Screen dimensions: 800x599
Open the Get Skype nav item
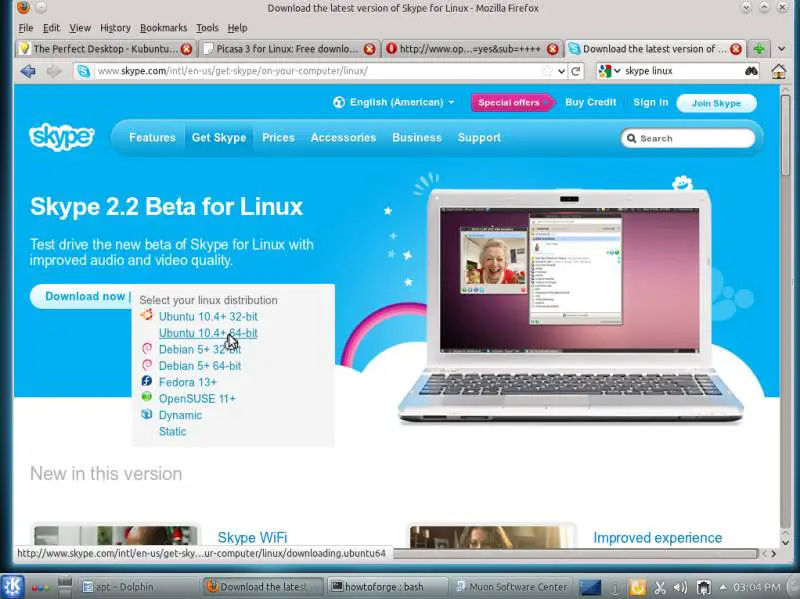click(219, 138)
